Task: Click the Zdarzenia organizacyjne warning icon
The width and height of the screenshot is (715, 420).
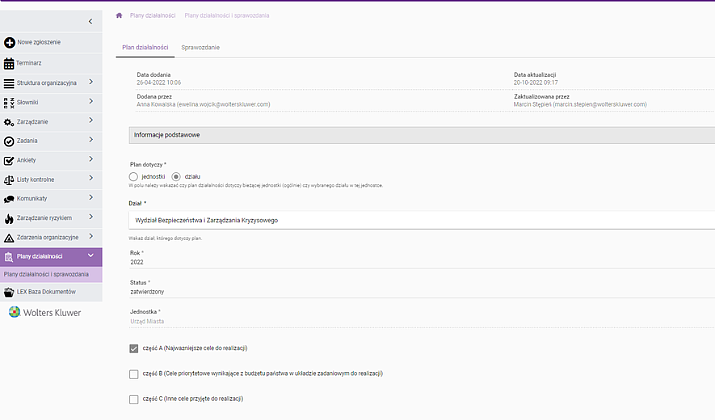Action: tap(9, 237)
